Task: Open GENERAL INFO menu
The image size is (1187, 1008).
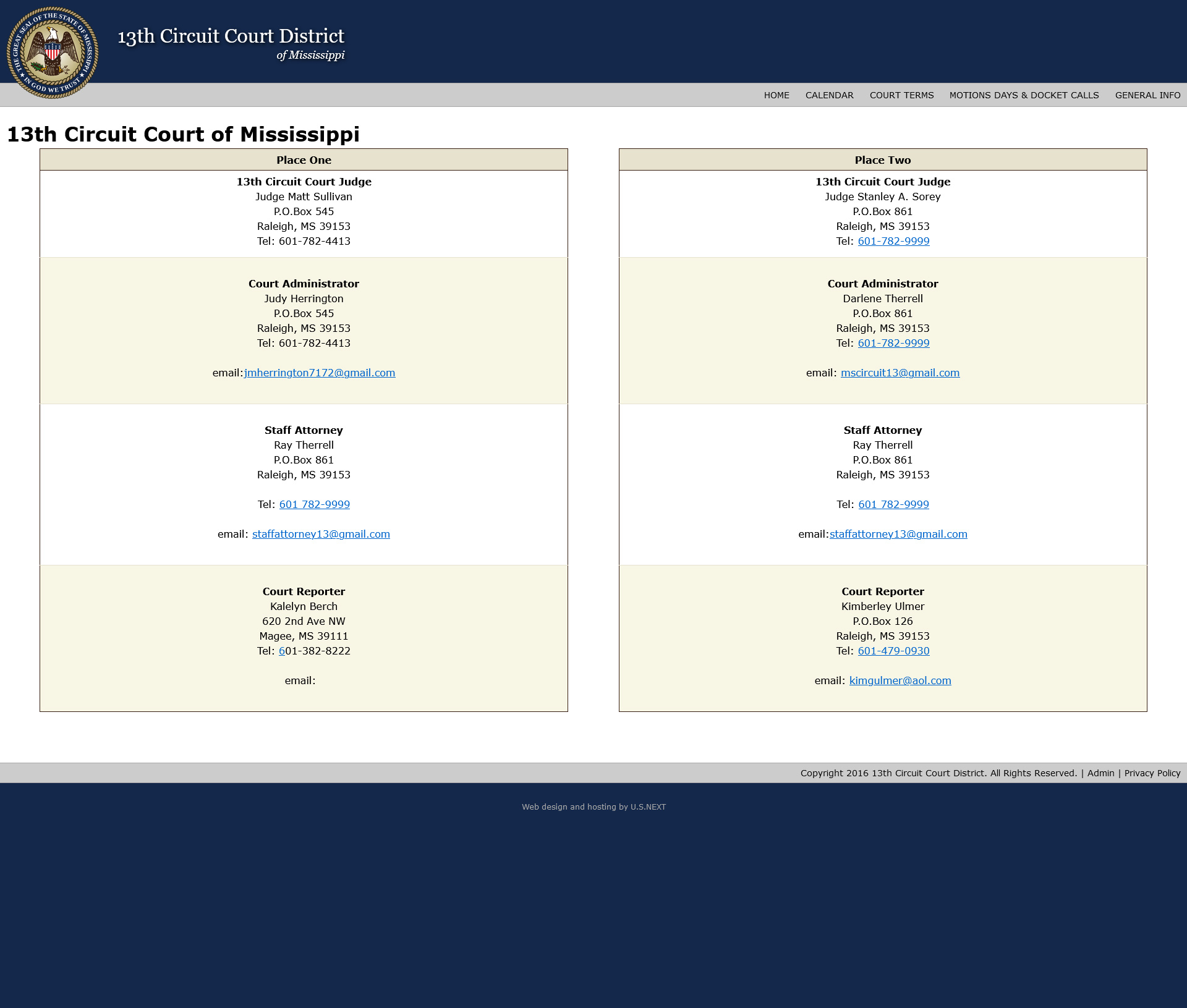Action: [1147, 95]
